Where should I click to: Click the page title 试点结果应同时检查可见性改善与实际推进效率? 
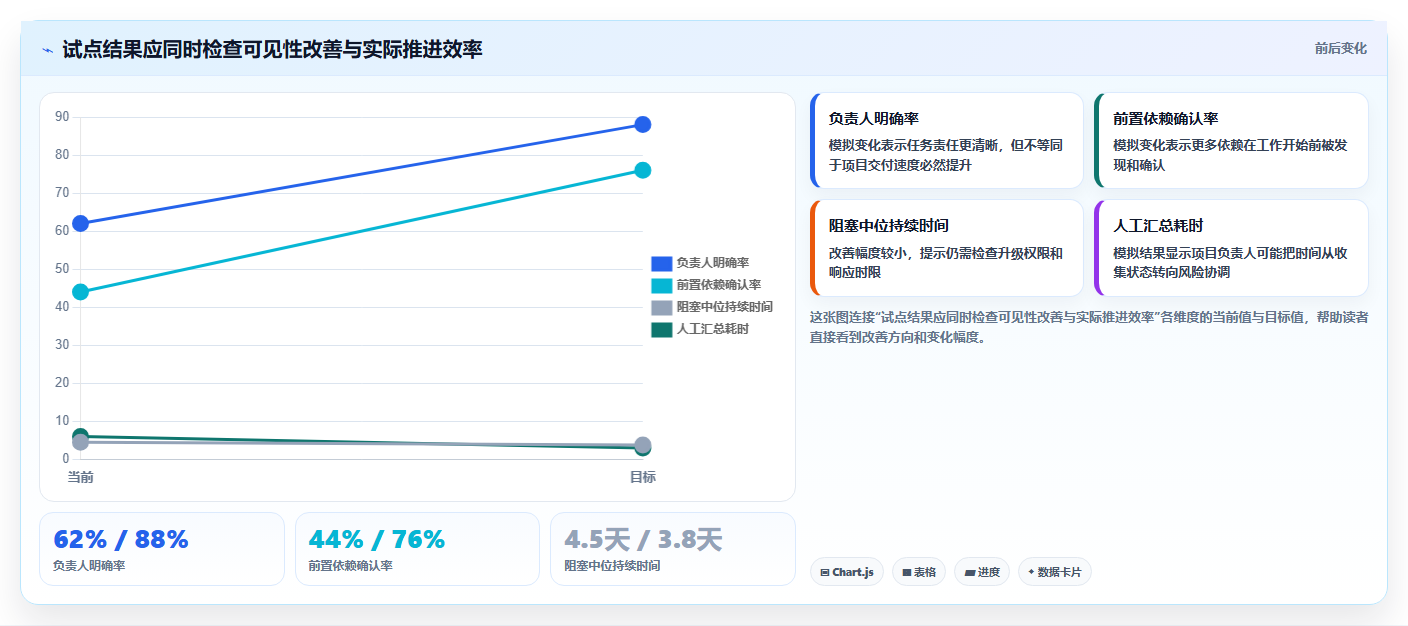coord(272,49)
